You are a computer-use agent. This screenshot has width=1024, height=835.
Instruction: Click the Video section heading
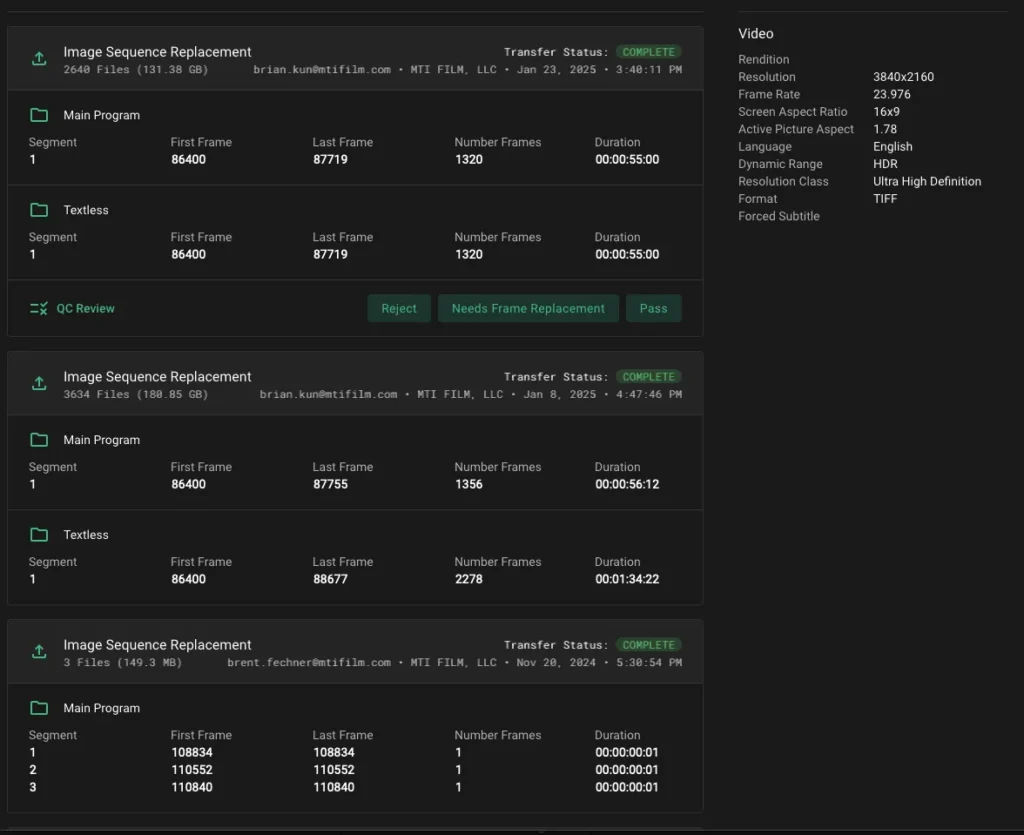(x=756, y=34)
